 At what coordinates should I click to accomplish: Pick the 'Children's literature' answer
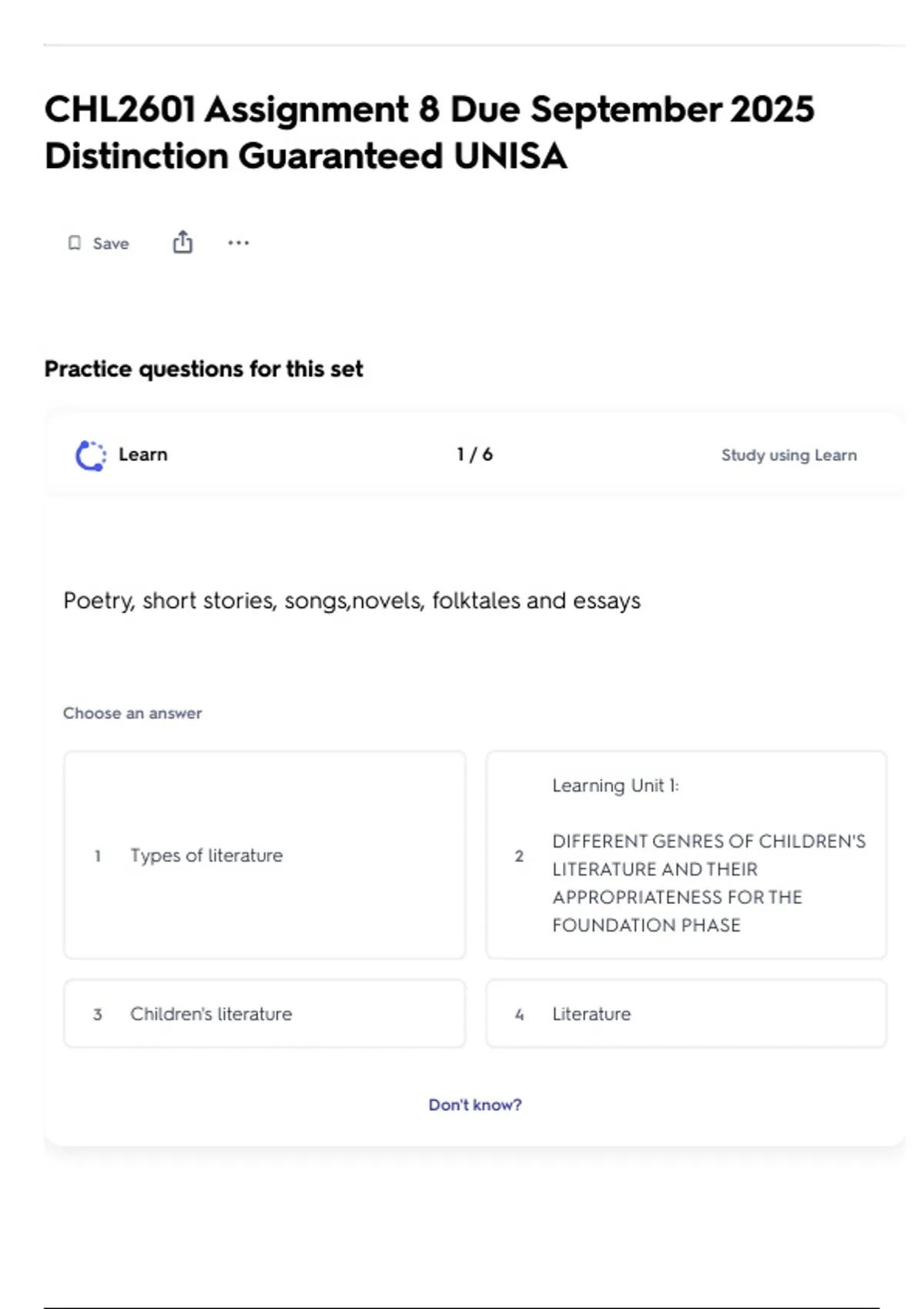pos(264,1013)
